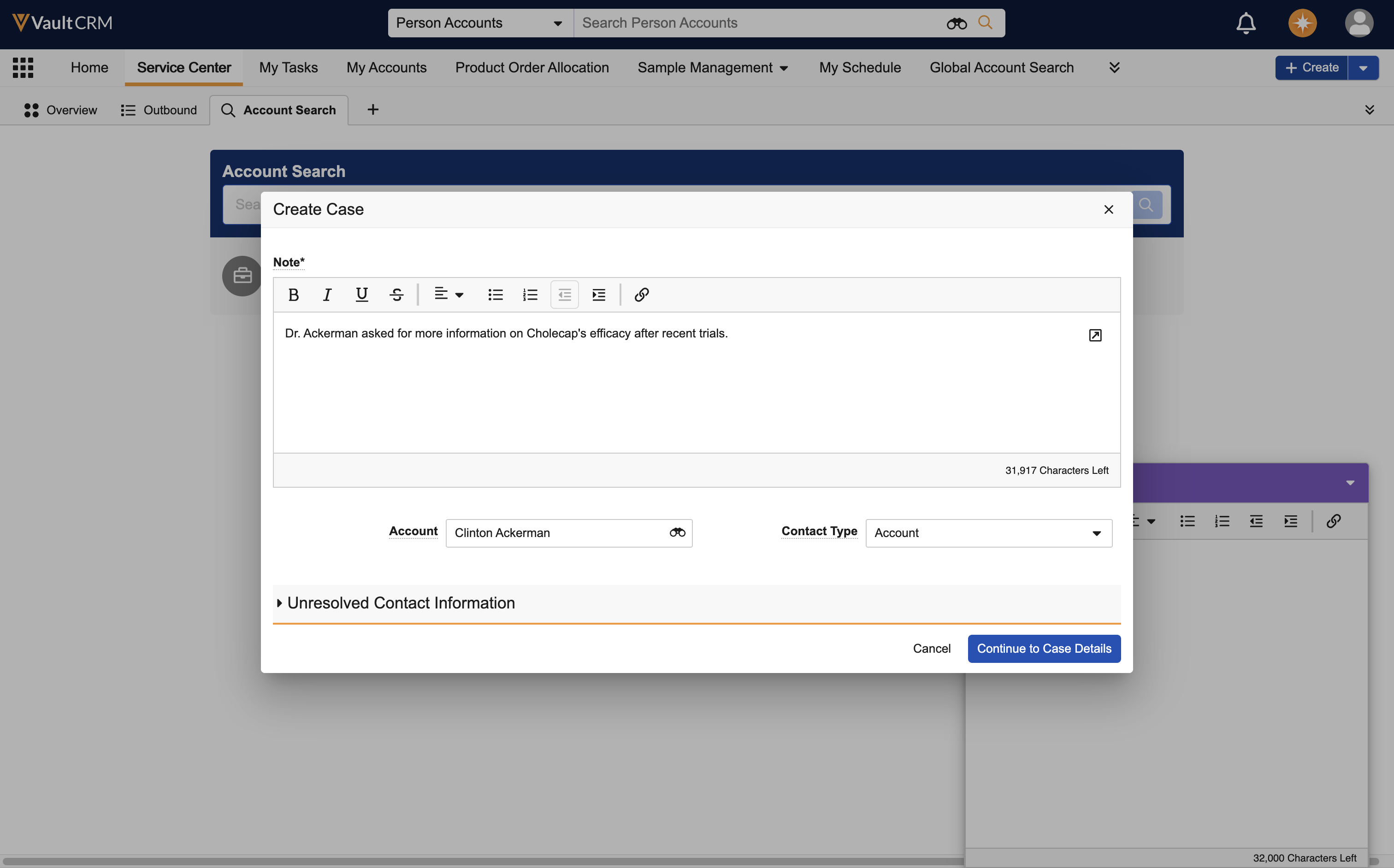Click Continue to Case Details

[1044, 648]
